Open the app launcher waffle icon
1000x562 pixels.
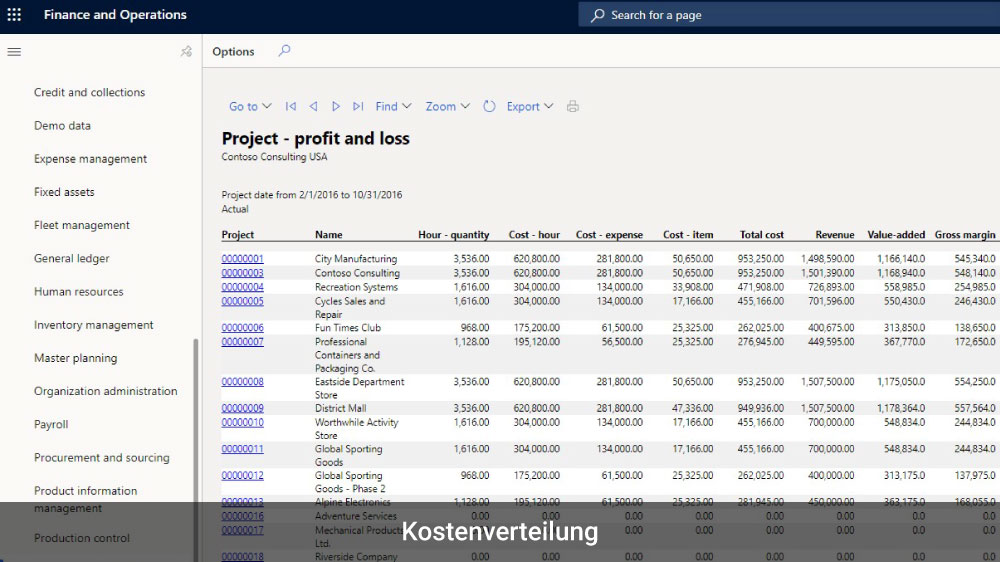[x=14, y=15]
